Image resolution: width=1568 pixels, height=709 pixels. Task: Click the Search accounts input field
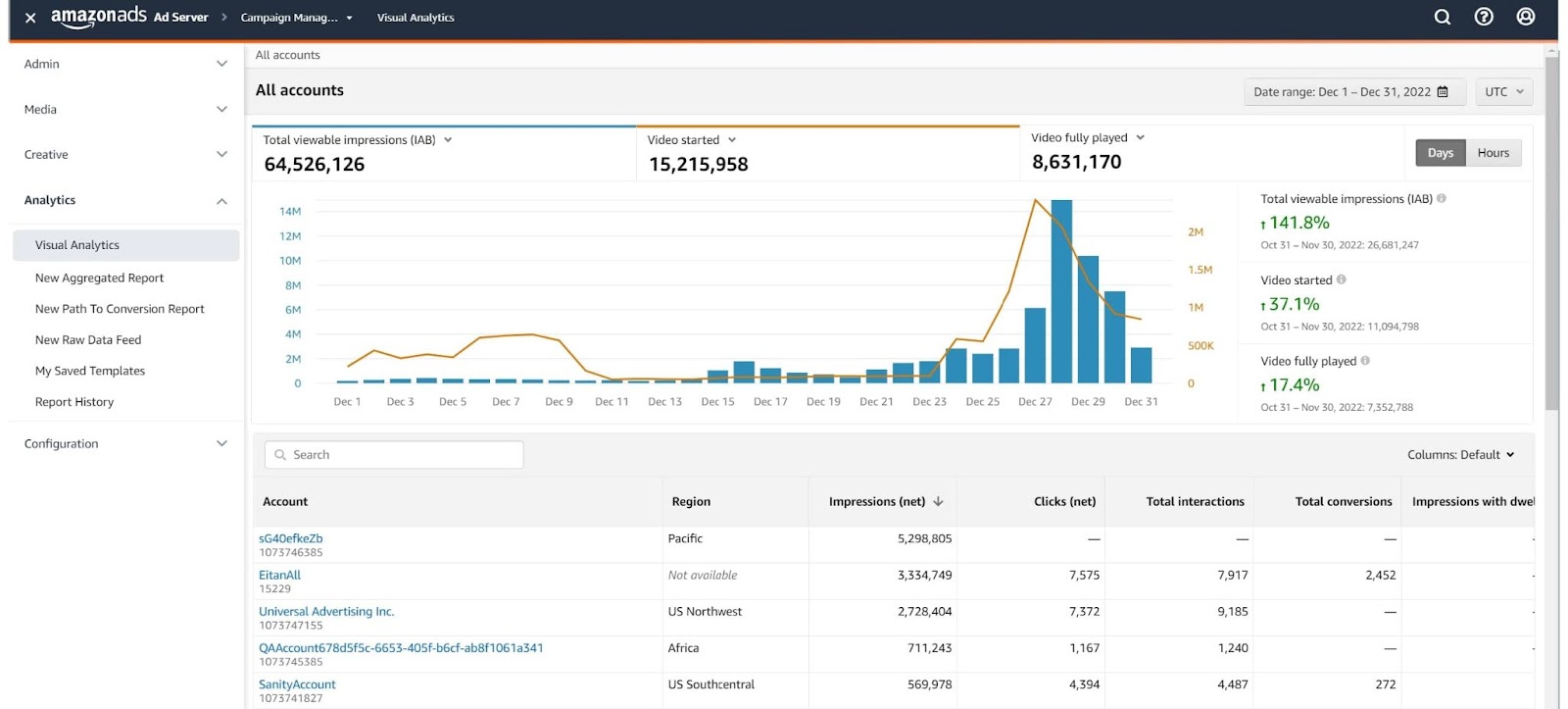click(x=394, y=455)
